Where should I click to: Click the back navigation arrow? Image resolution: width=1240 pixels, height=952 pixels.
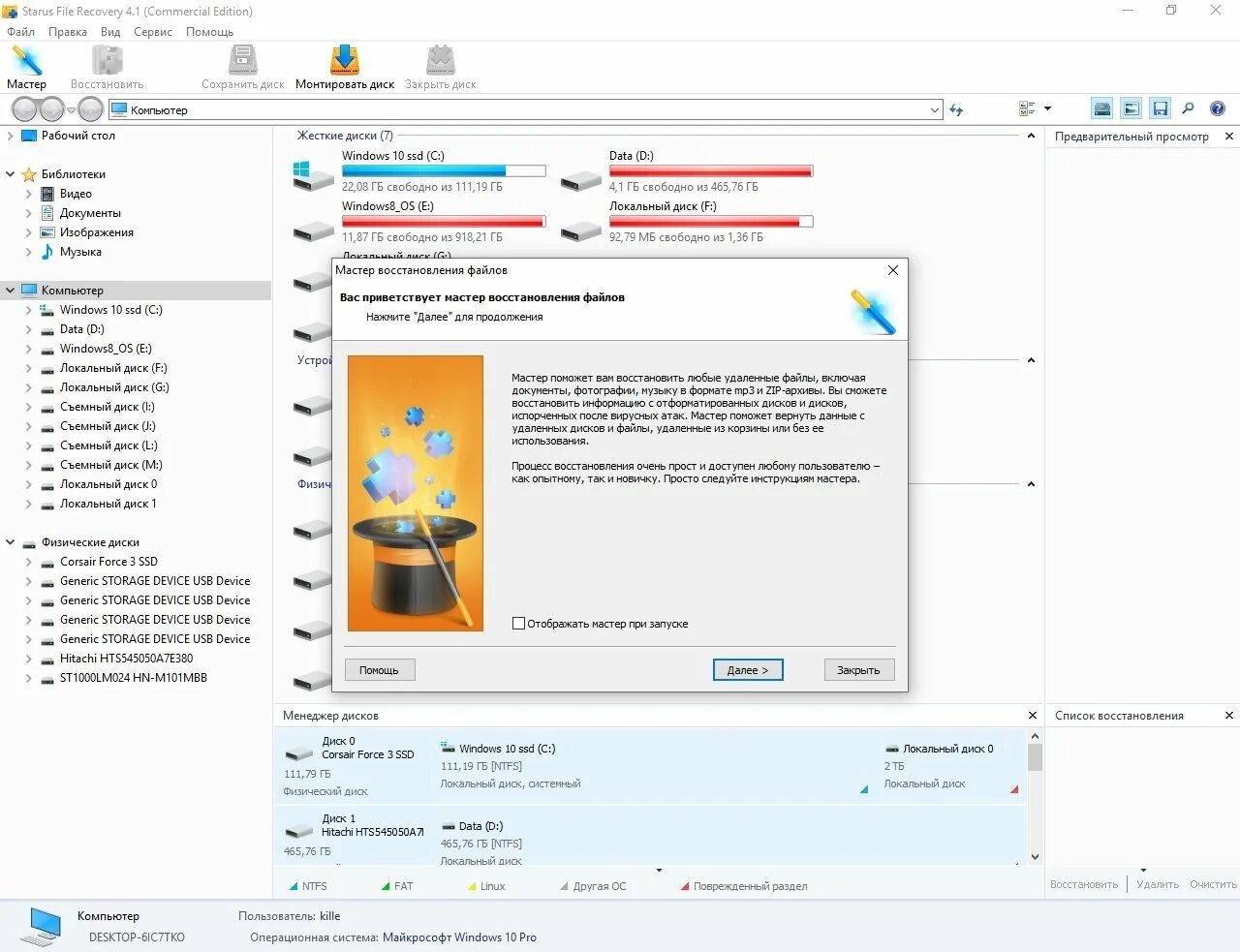[25, 109]
